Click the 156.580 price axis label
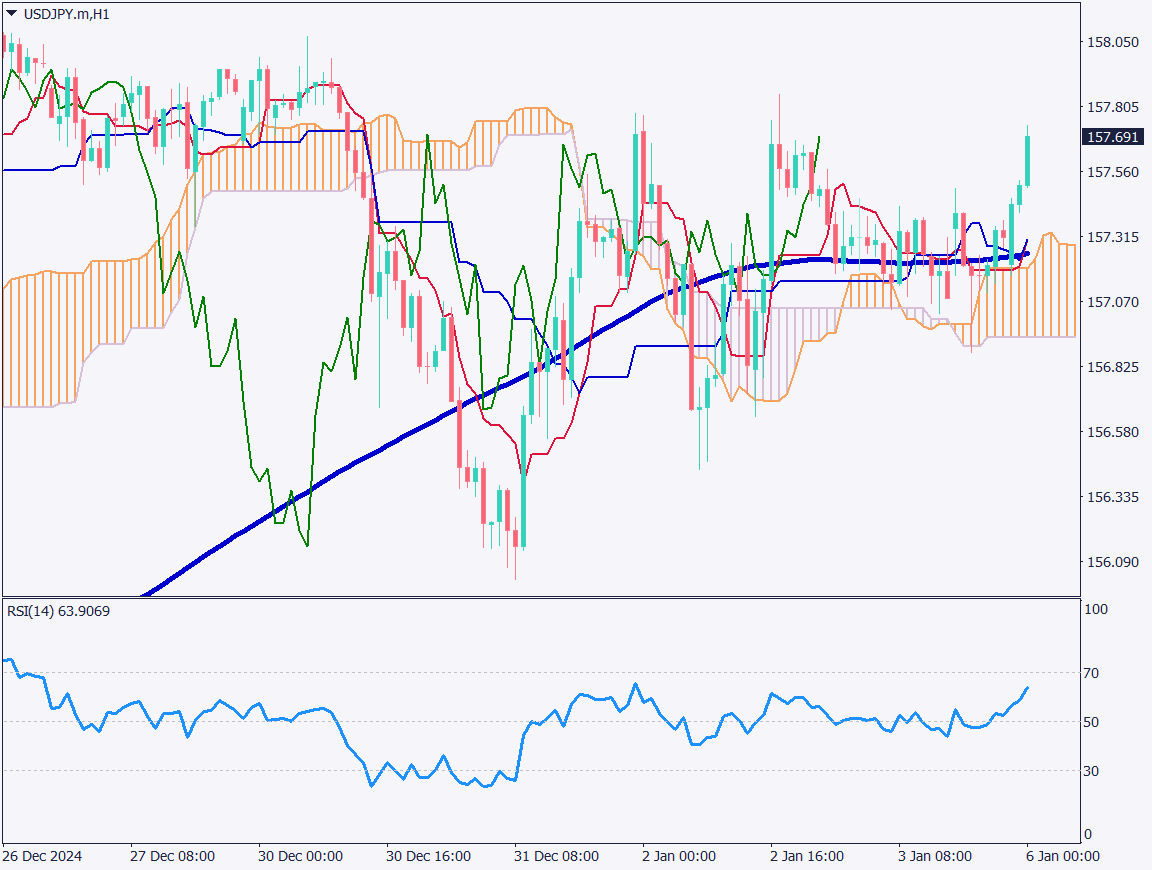Viewport: 1152px width, 870px height. click(x=1112, y=432)
